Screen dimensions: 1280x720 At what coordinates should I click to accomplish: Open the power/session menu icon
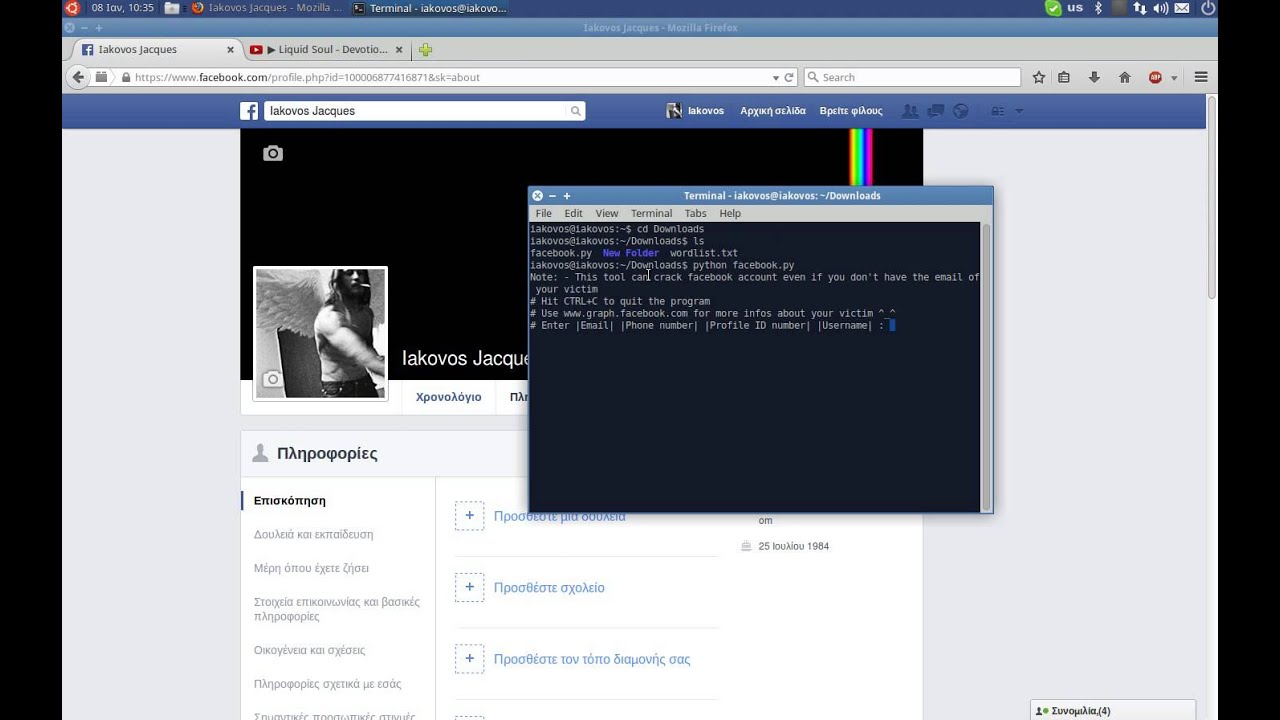(x=1208, y=8)
